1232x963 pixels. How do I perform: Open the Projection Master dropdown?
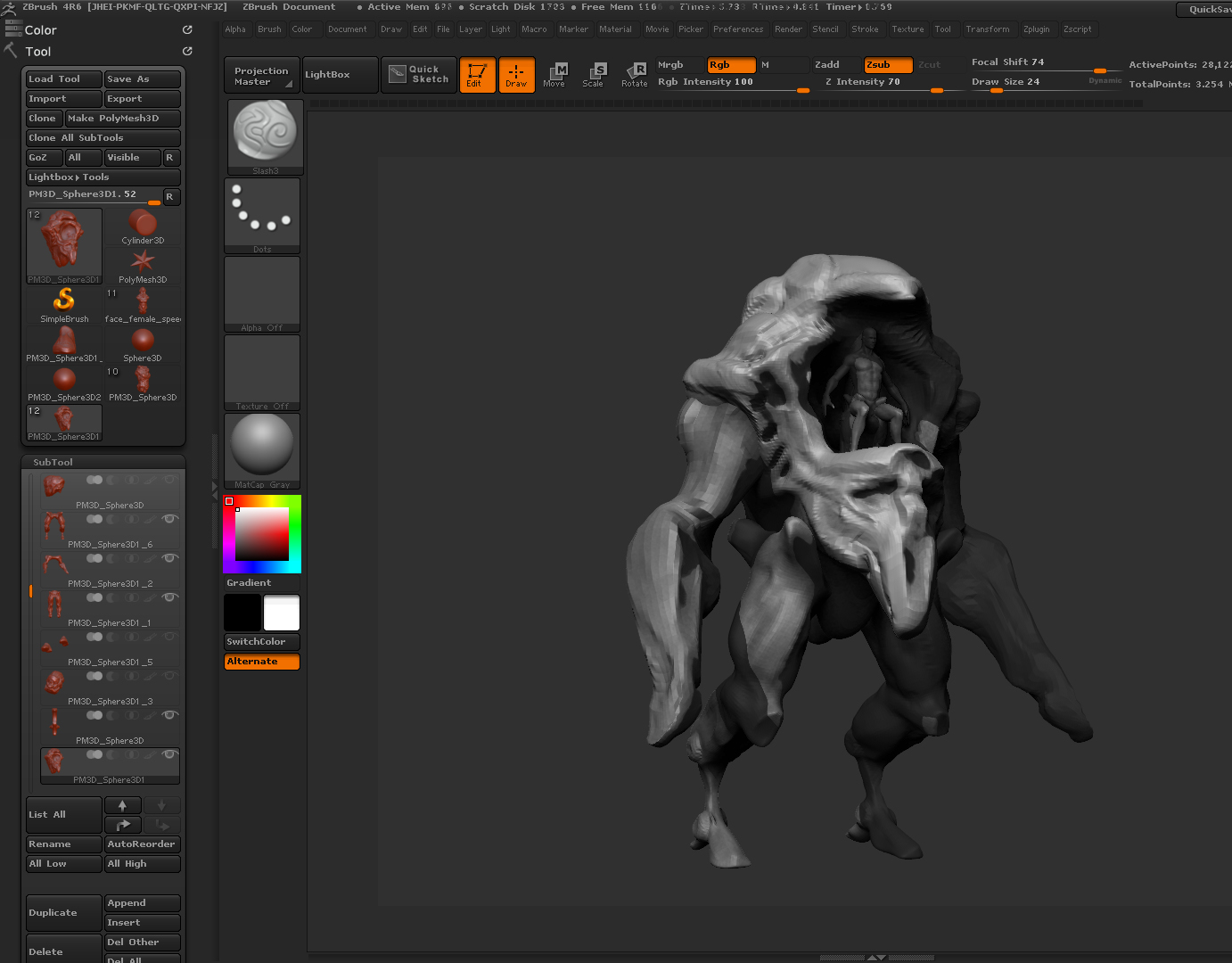pos(261,76)
